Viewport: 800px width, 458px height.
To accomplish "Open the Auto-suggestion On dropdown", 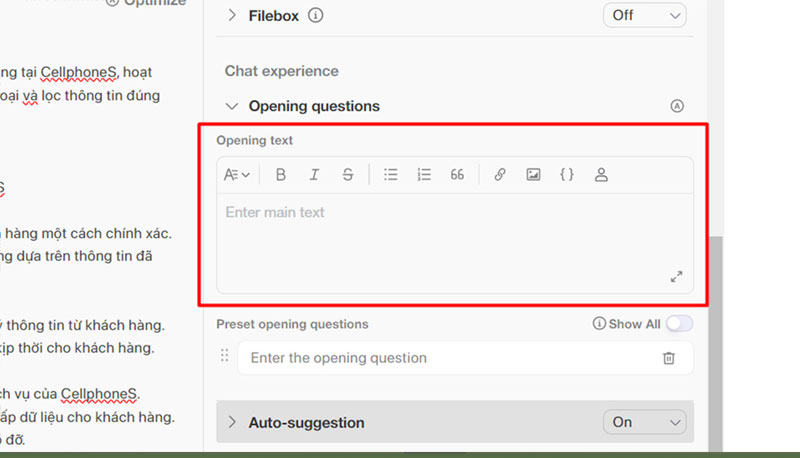I will point(645,423).
